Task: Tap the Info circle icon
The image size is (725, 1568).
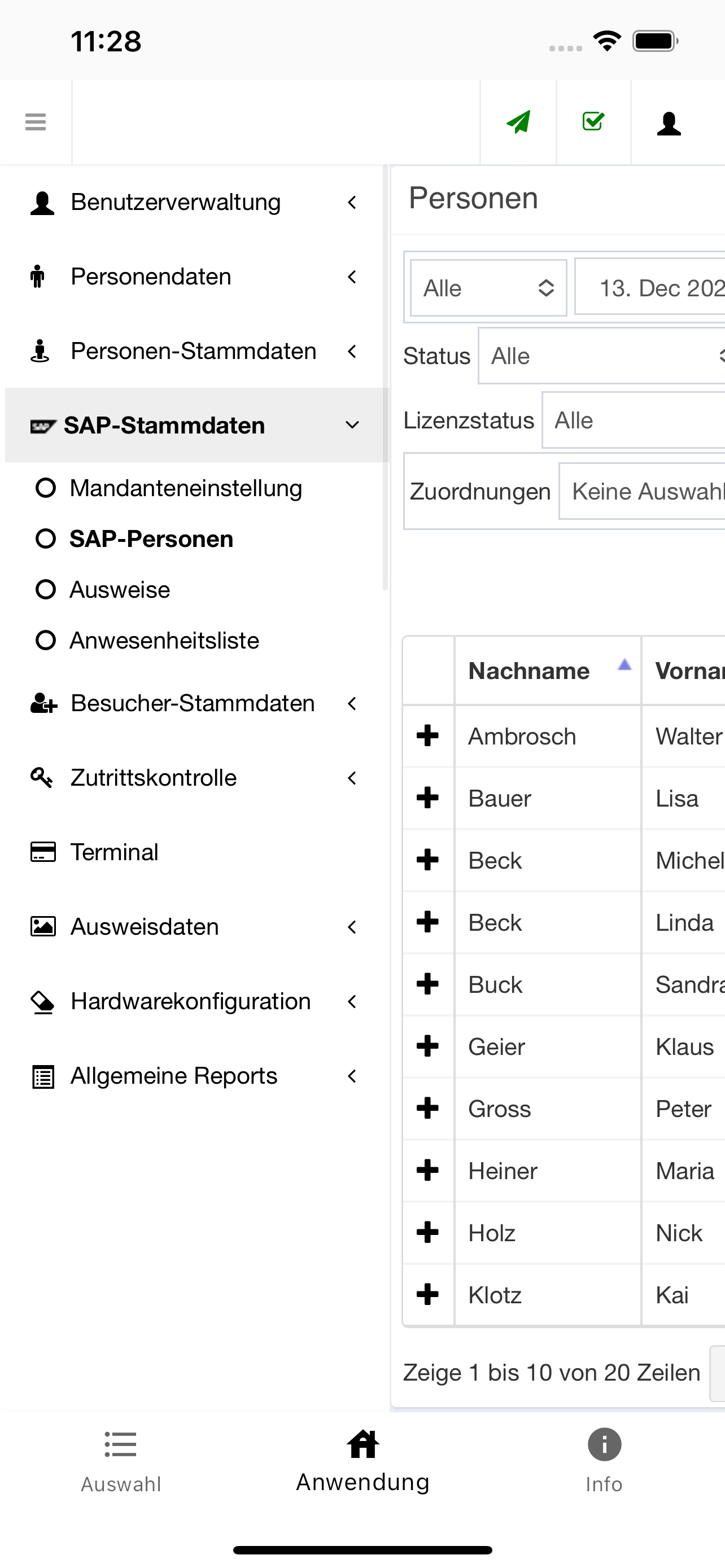Action: [x=604, y=1444]
